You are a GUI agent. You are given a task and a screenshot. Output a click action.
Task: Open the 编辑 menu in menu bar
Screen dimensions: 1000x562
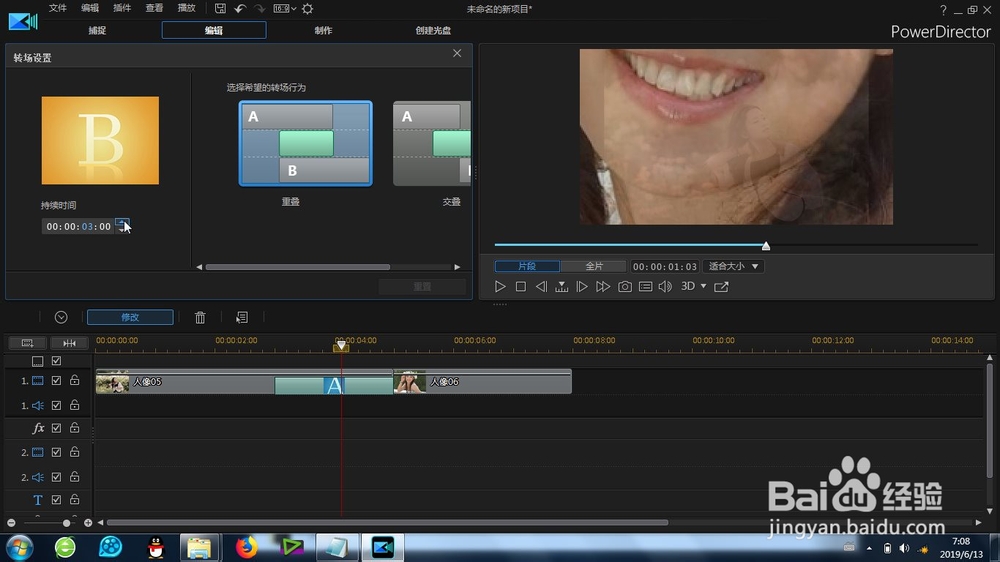click(x=90, y=8)
